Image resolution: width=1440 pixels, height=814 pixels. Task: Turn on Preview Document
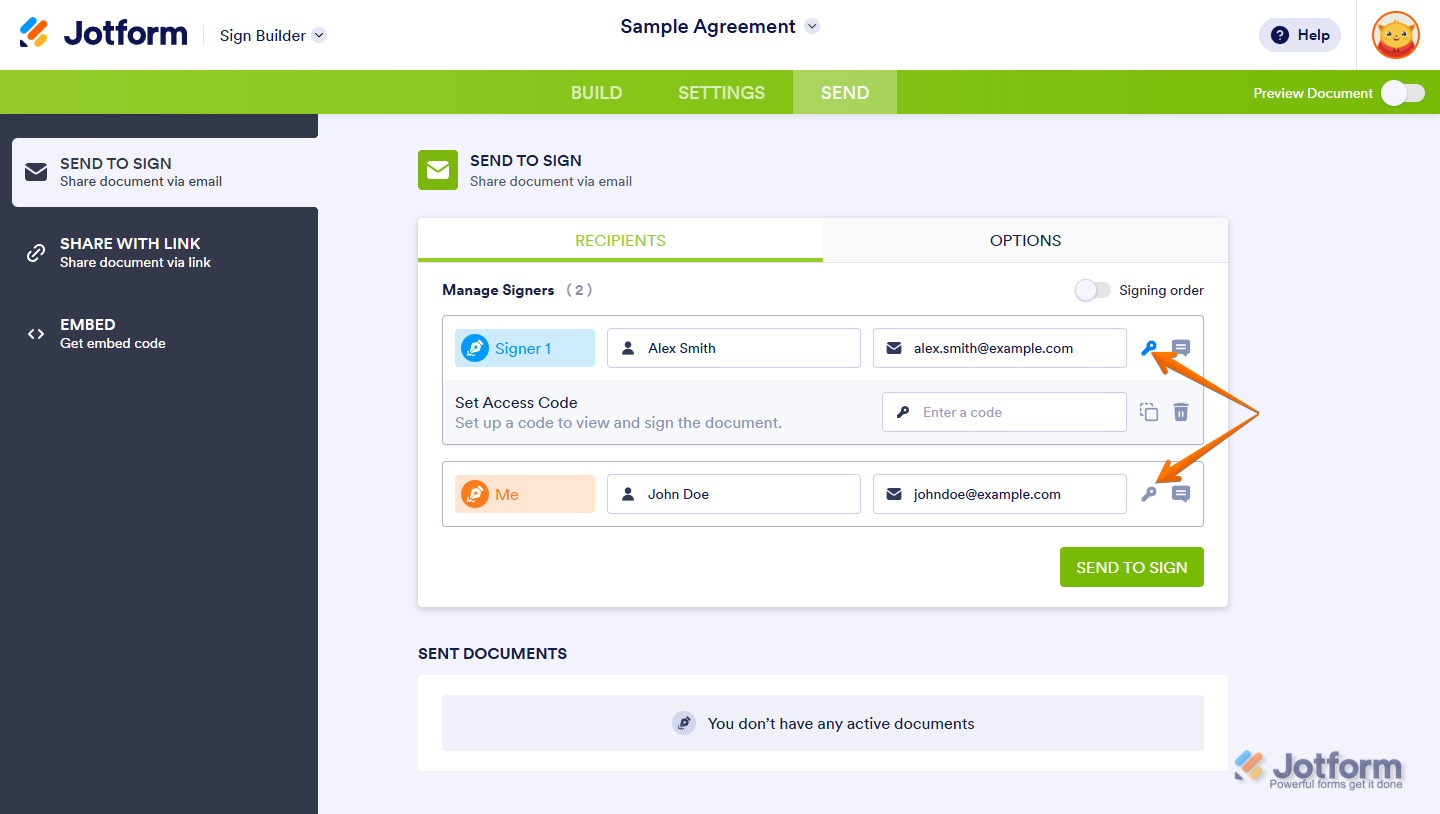click(x=1401, y=92)
